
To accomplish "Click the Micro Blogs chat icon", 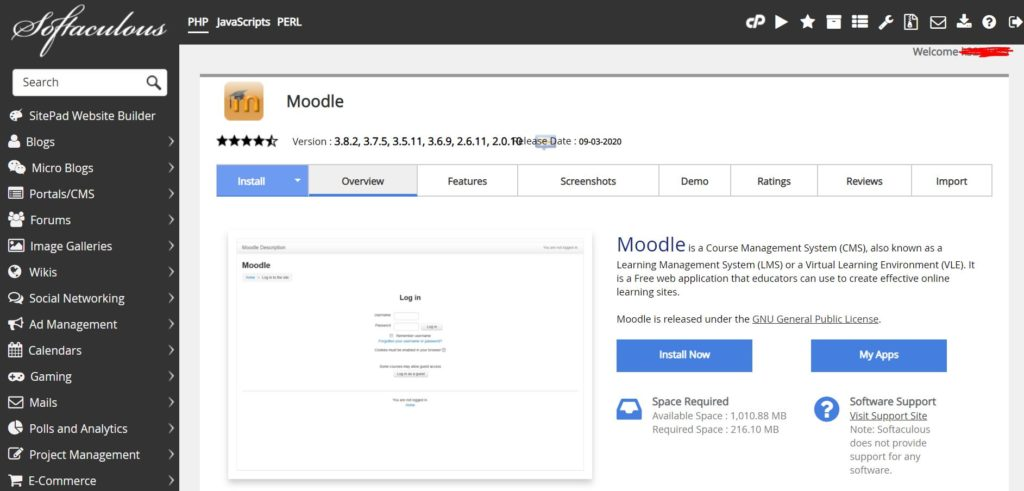I will click(x=17, y=167).
